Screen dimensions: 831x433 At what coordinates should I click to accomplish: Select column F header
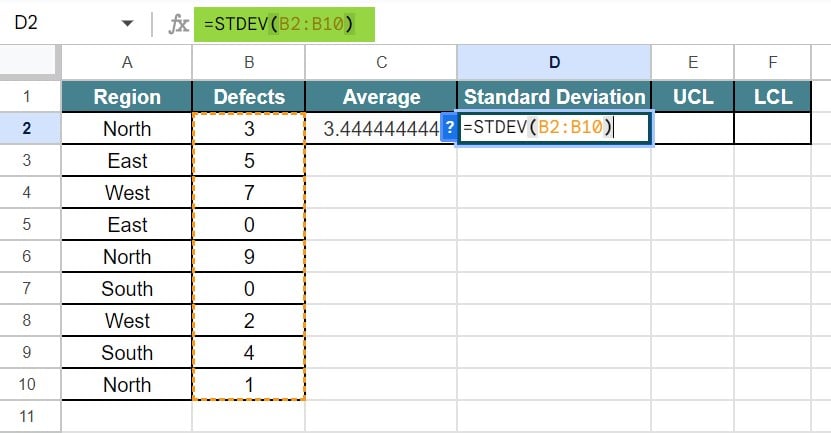click(x=773, y=63)
